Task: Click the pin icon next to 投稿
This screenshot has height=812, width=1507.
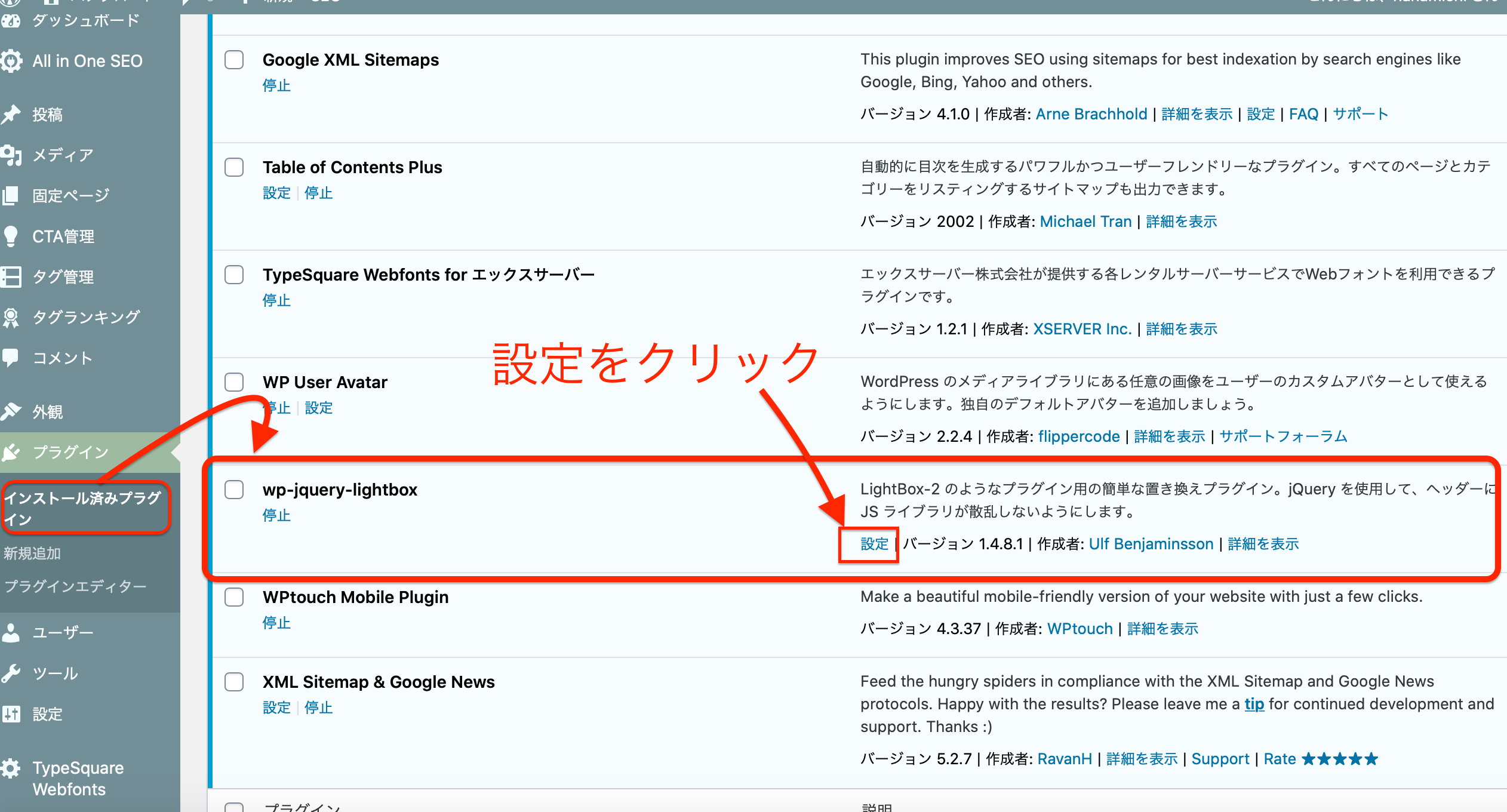Action: click(11, 114)
